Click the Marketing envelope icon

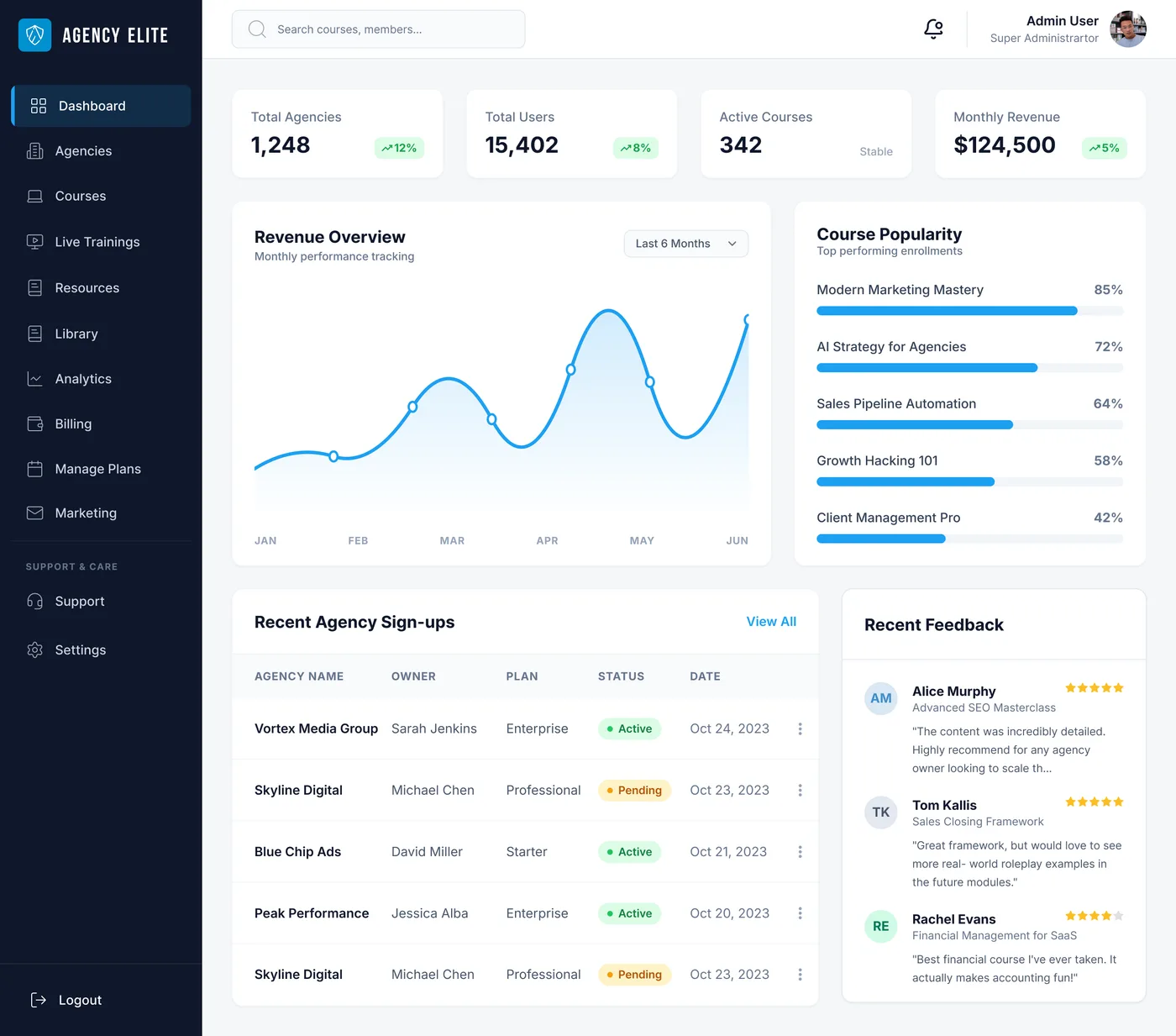(x=34, y=513)
